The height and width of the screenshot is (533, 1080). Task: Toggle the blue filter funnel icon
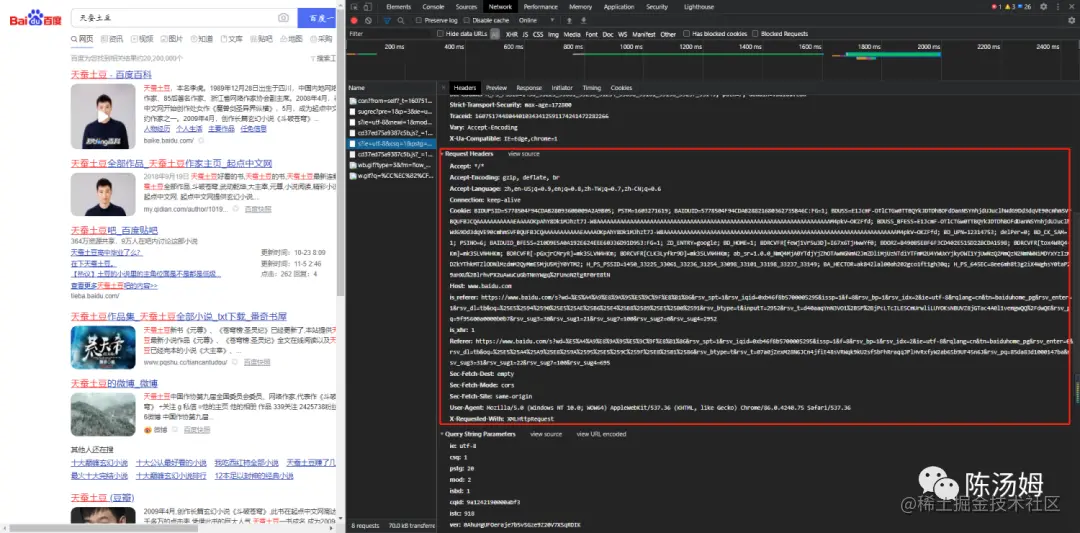386,21
